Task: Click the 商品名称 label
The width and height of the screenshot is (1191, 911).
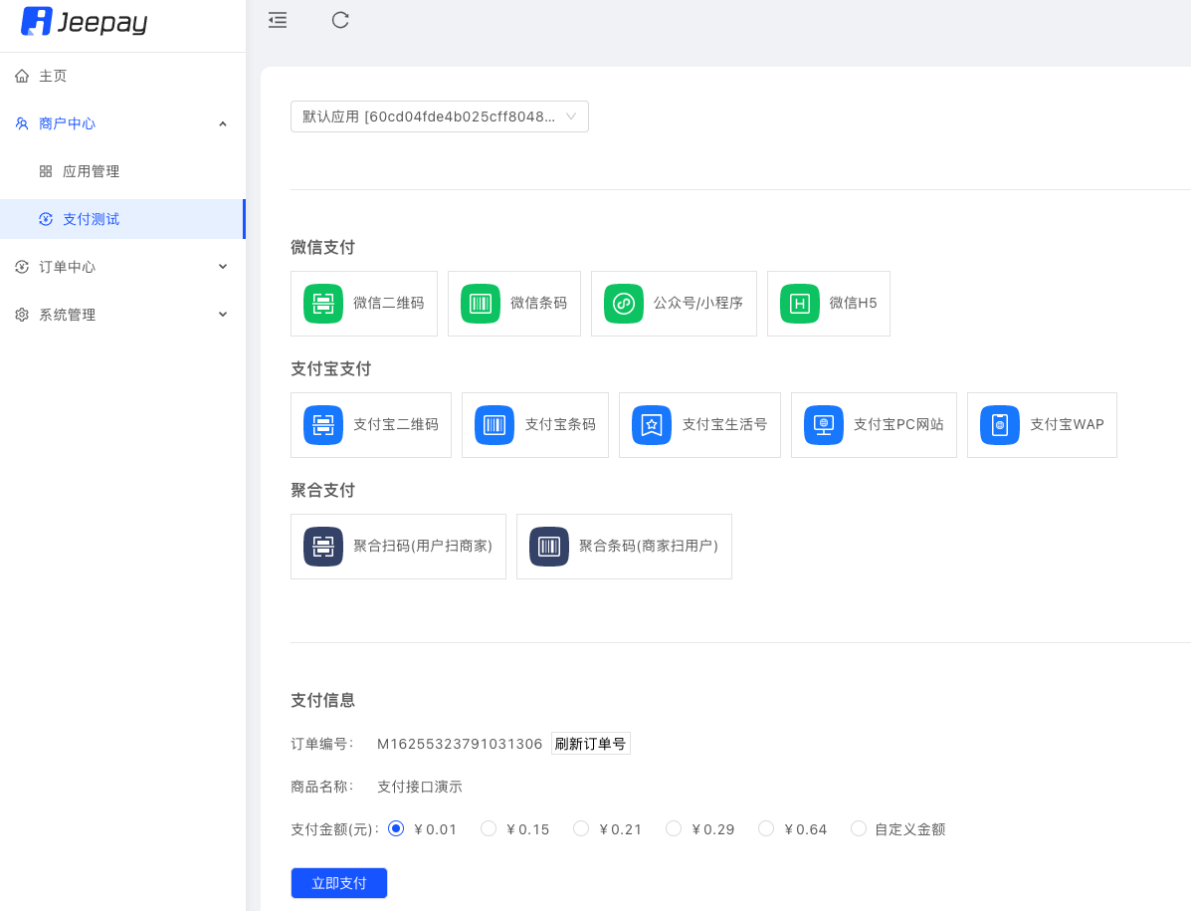Action: coord(322,787)
